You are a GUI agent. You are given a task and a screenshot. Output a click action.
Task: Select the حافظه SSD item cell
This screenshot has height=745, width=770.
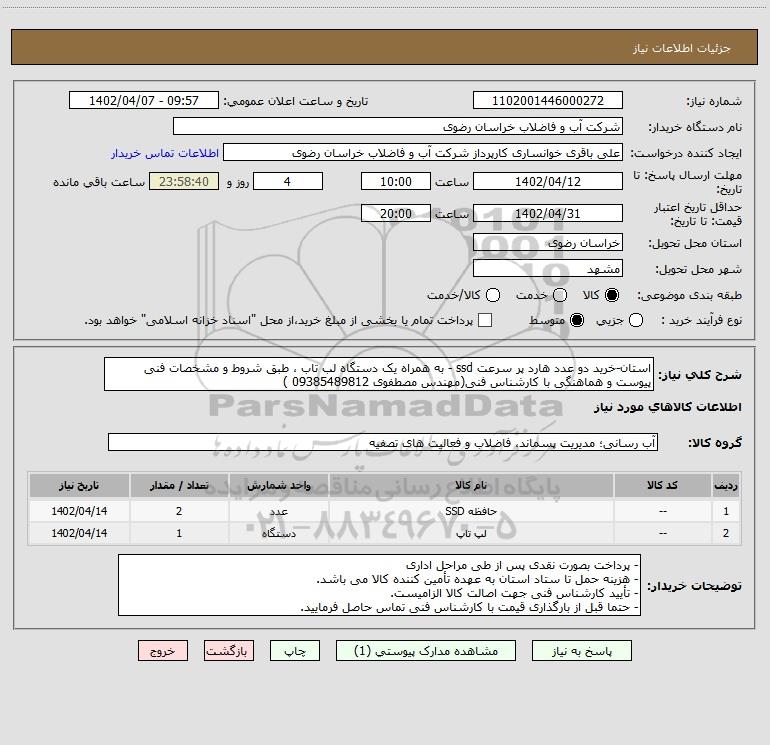click(471, 511)
